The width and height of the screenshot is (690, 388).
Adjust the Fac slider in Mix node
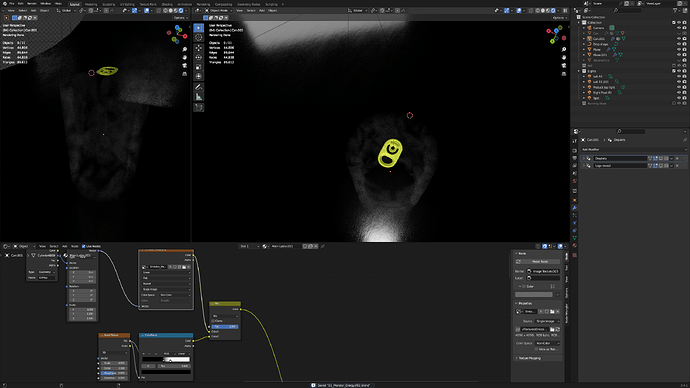tap(225, 326)
